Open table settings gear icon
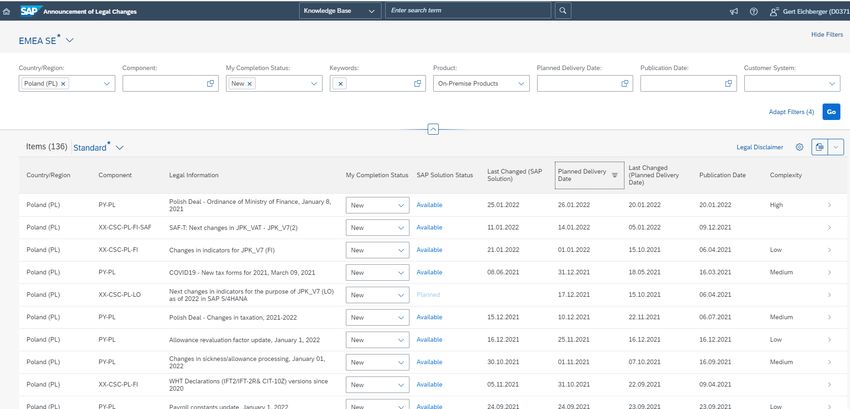The image size is (850, 409). (x=799, y=147)
